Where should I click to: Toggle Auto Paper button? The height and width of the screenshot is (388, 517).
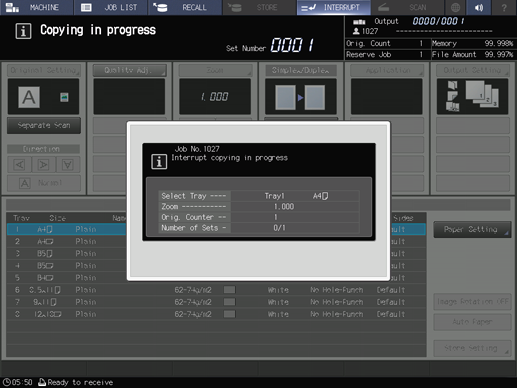(x=472, y=322)
